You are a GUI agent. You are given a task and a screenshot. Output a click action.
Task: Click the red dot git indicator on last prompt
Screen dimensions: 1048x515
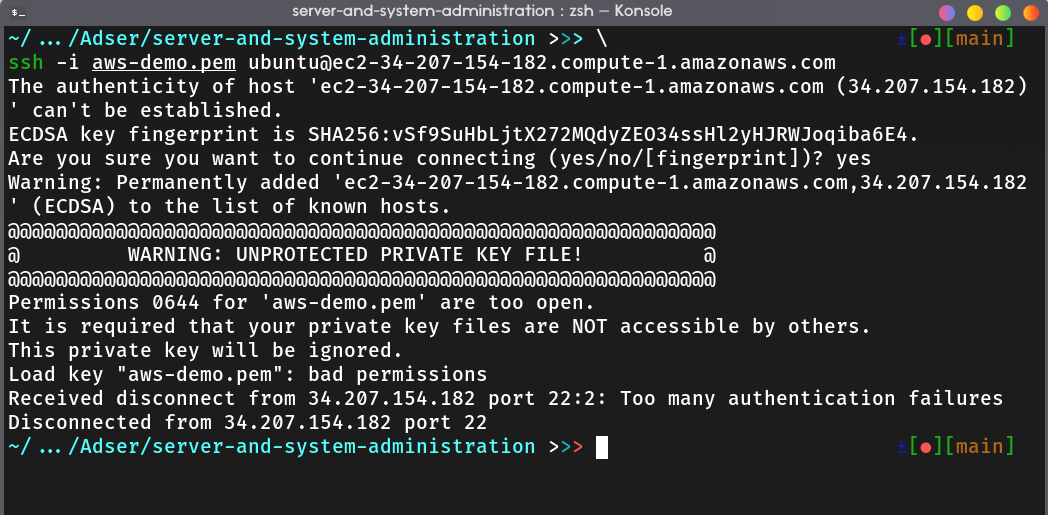926,447
